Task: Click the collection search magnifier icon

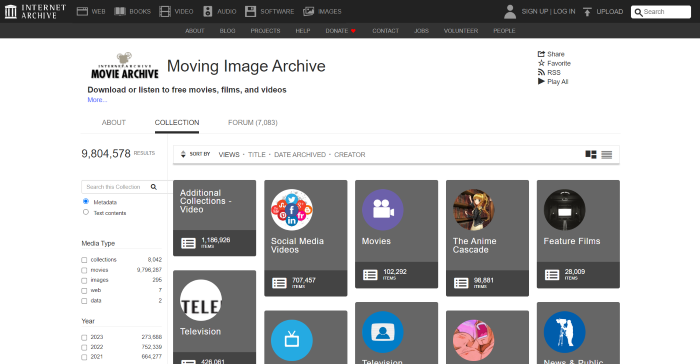Action: click(154, 187)
